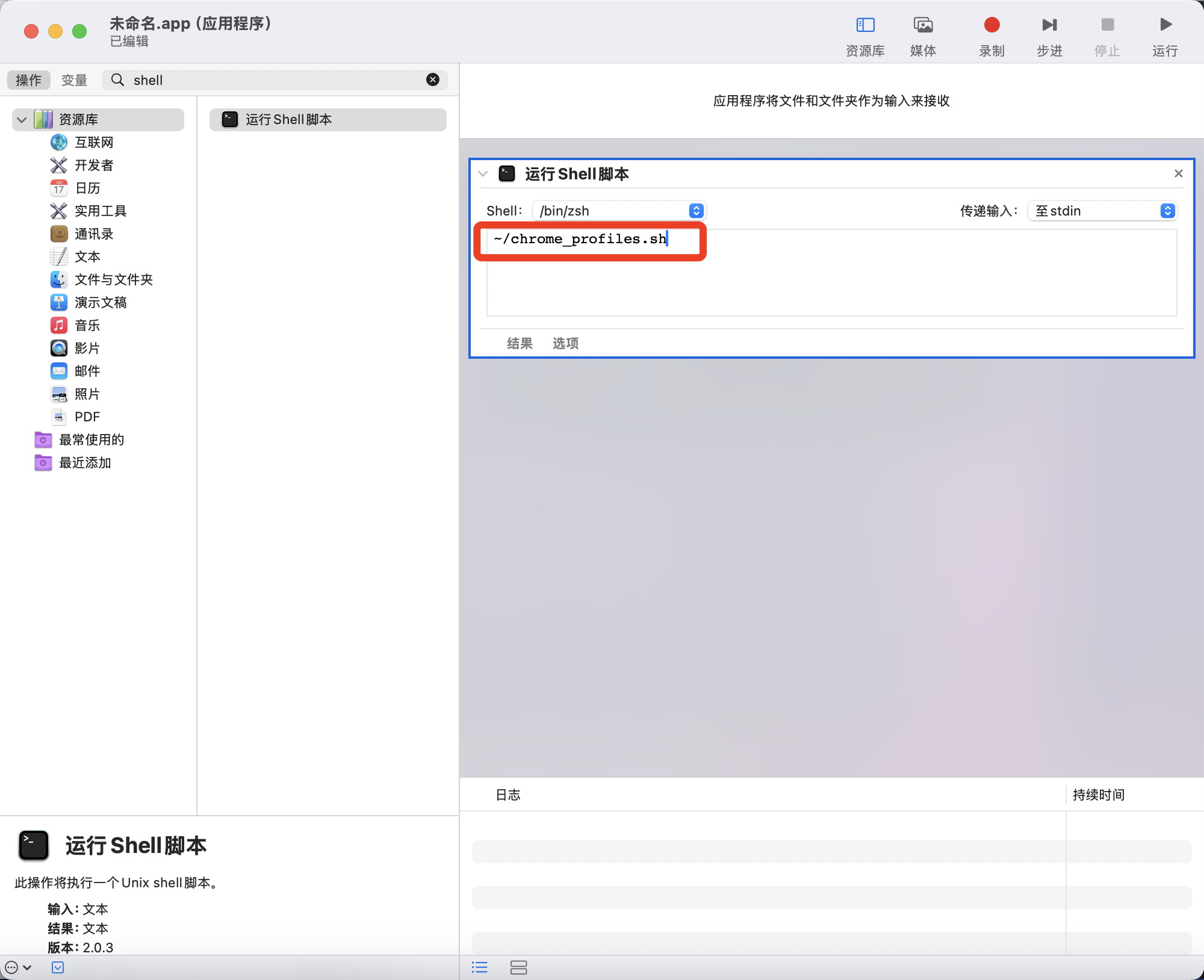Click the Step icon in toolbar

[x=1049, y=25]
